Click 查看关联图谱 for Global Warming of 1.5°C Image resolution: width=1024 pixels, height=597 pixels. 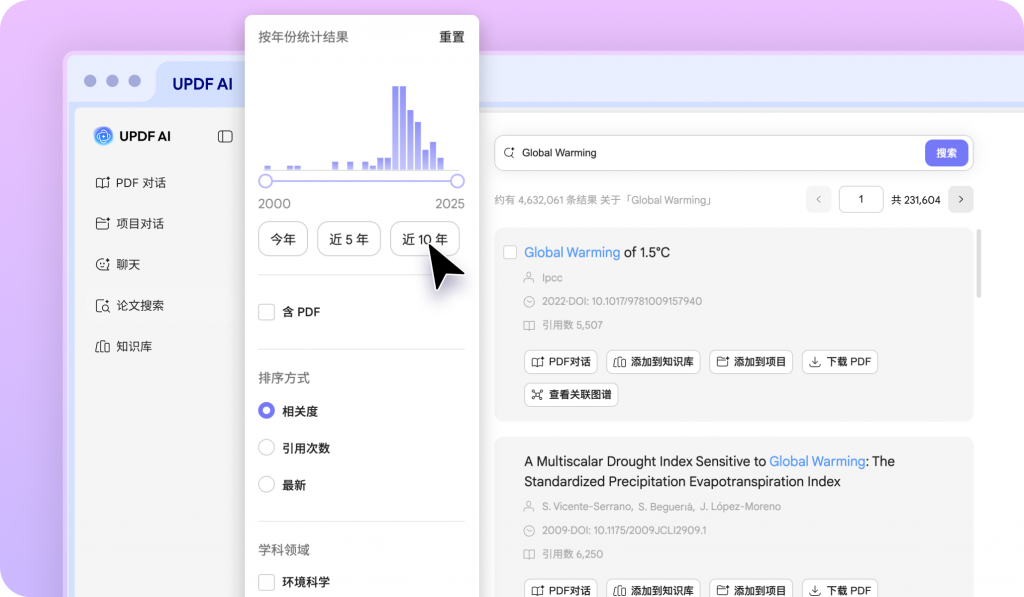pos(571,395)
